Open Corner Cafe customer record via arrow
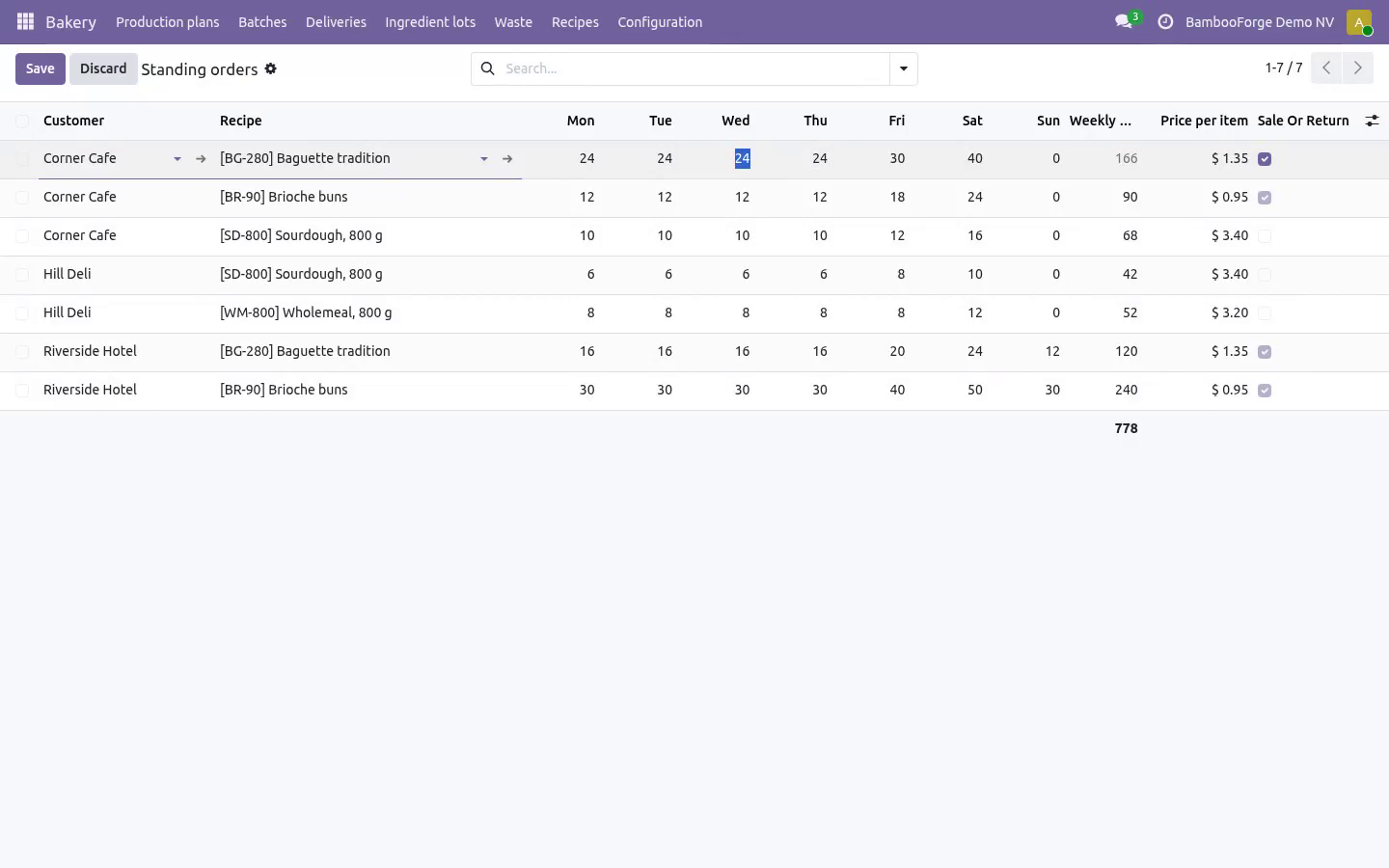This screenshot has height=868, width=1389. click(x=201, y=159)
